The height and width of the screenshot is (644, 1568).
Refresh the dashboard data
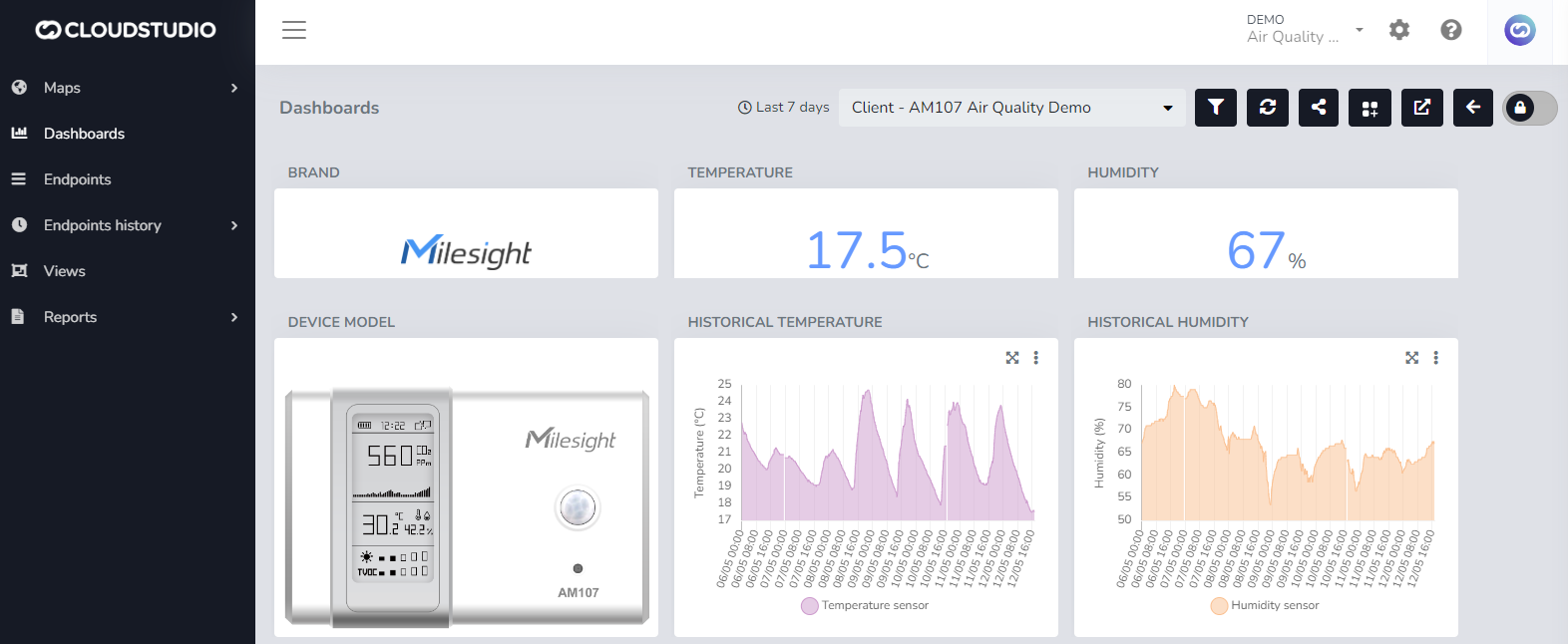pos(1268,108)
